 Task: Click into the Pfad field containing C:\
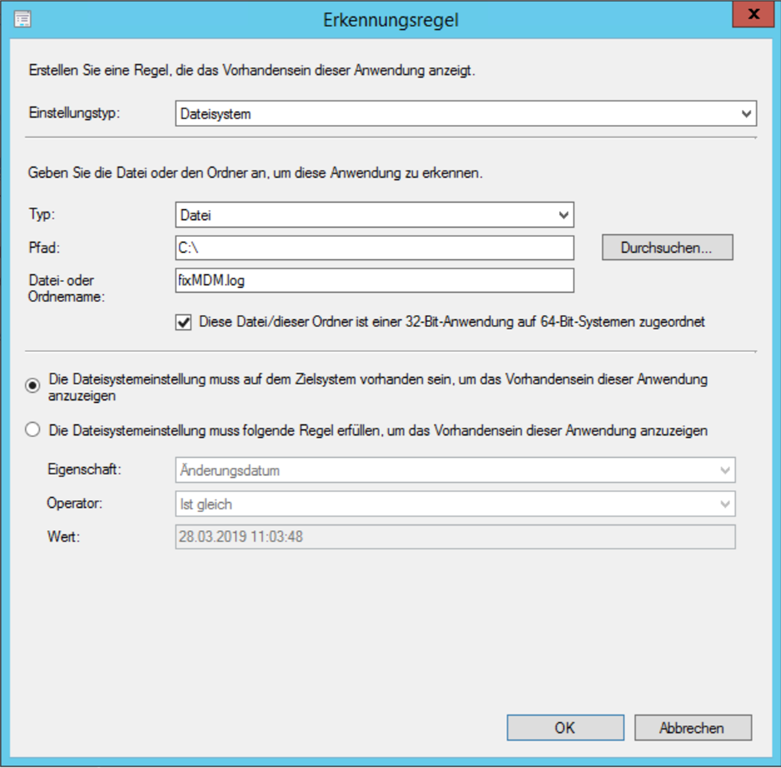(x=374, y=247)
